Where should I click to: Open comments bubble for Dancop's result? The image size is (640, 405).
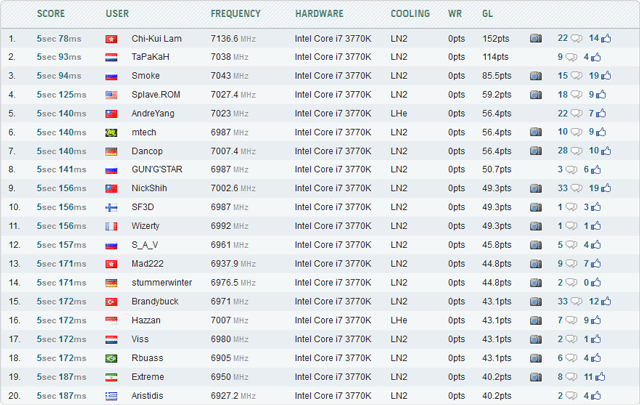576,151
